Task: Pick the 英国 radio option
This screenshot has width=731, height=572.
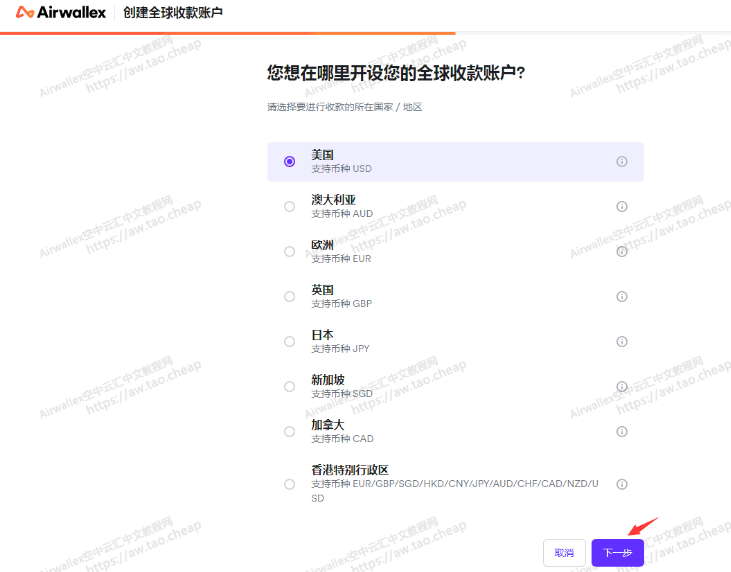Action: click(x=290, y=297)
